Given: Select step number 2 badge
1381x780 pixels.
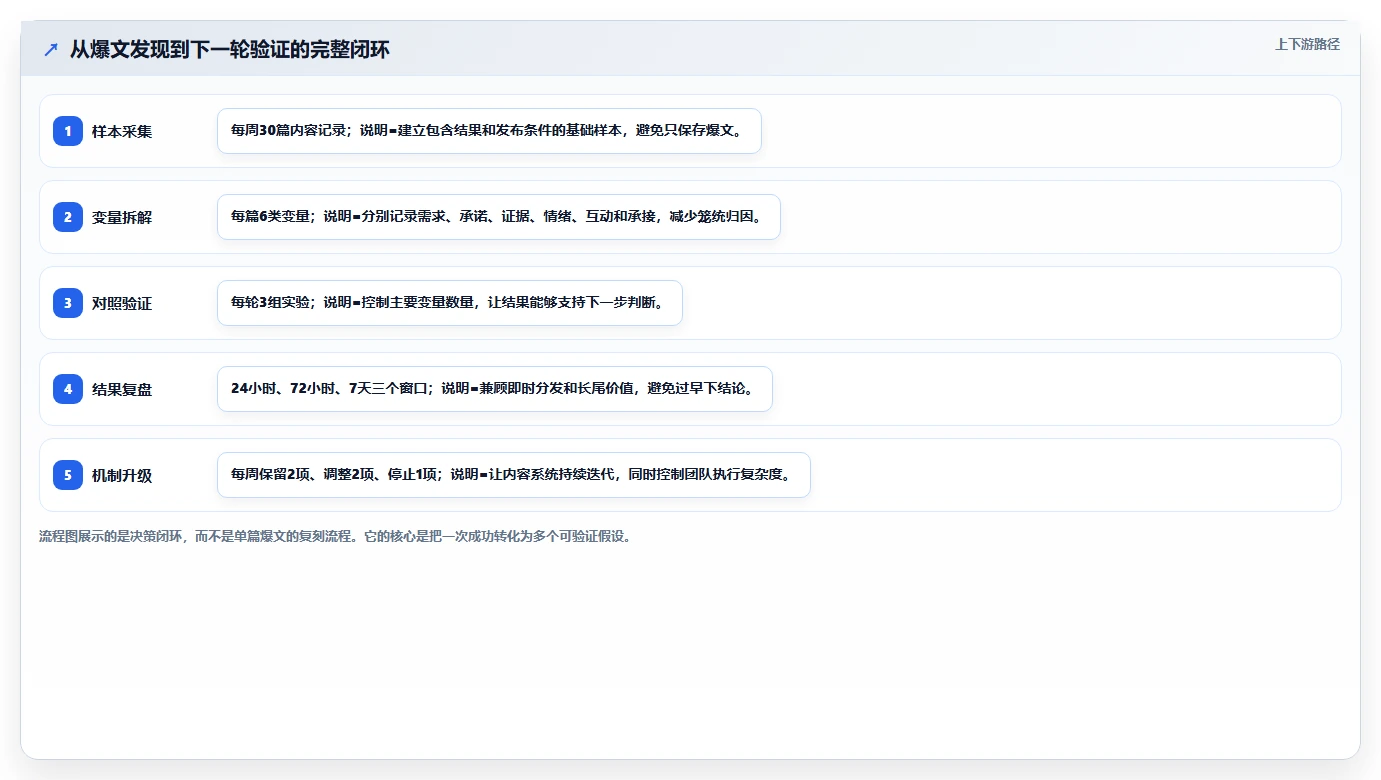Looking at the screenshot, I should coord(68,217).
